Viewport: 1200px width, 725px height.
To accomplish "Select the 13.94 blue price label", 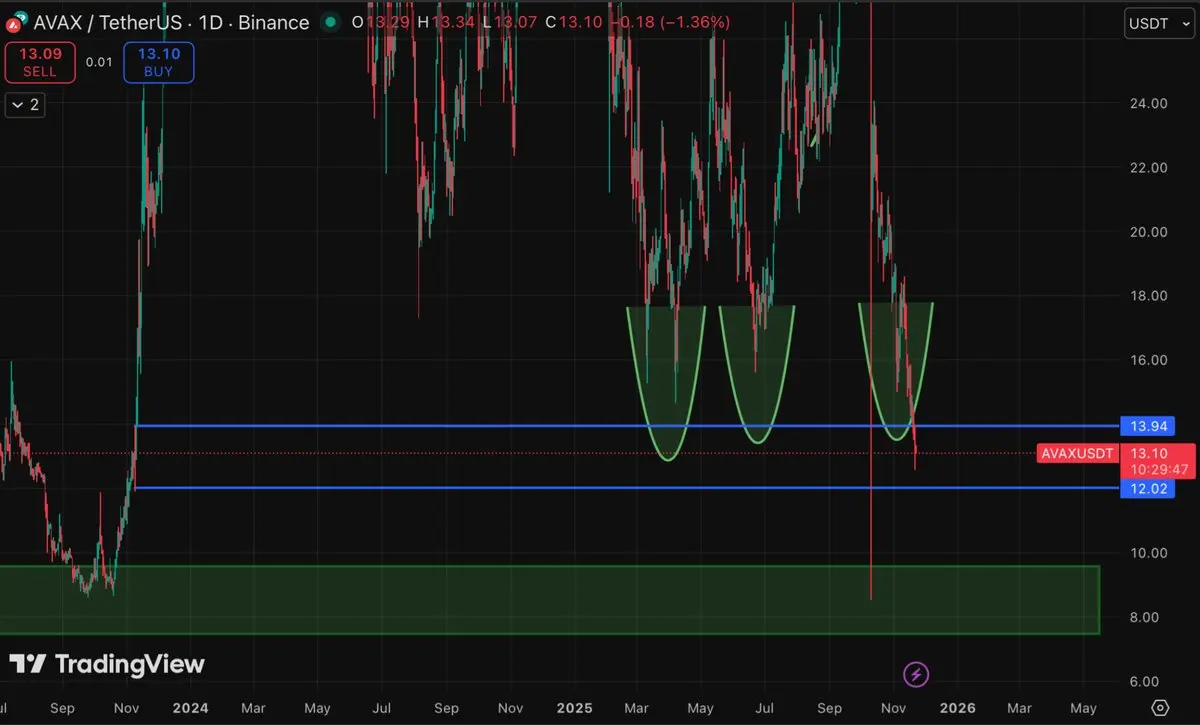I will 1148,426.
